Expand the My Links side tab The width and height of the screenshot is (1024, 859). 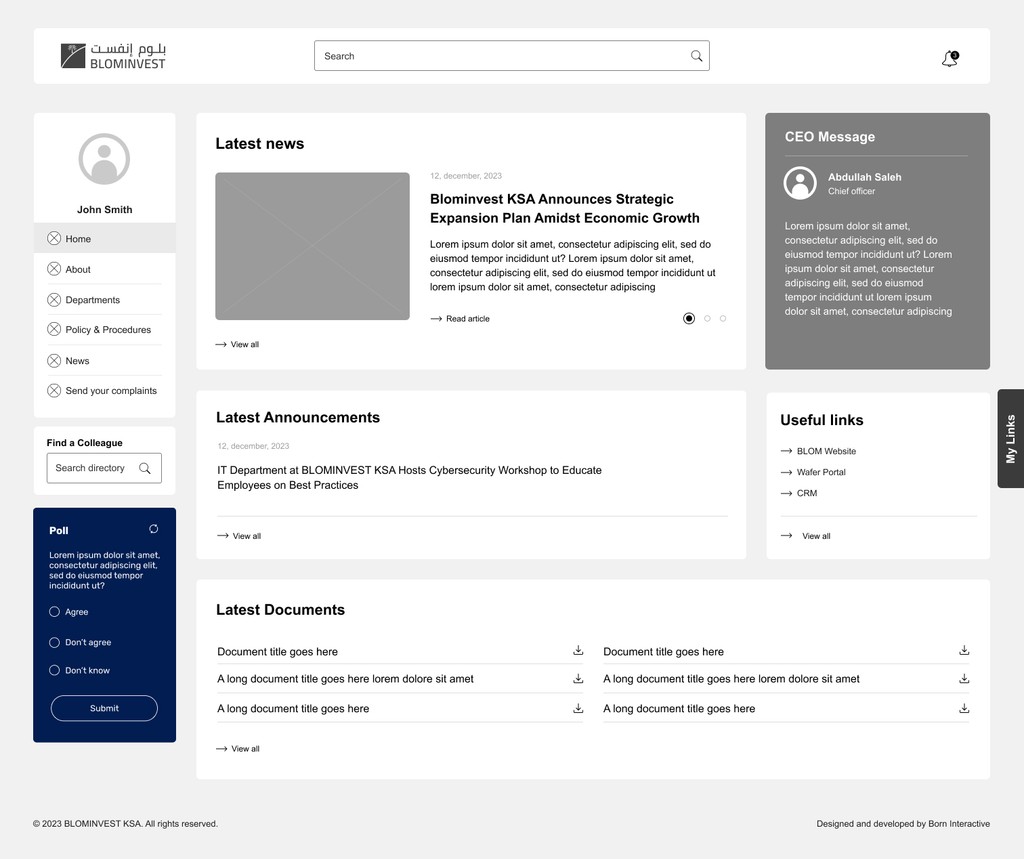click(x=1011, y=439)
